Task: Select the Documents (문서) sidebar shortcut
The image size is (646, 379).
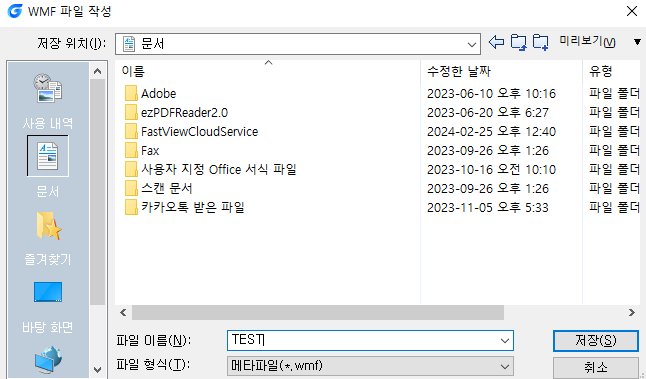Action: click(48, 166)
